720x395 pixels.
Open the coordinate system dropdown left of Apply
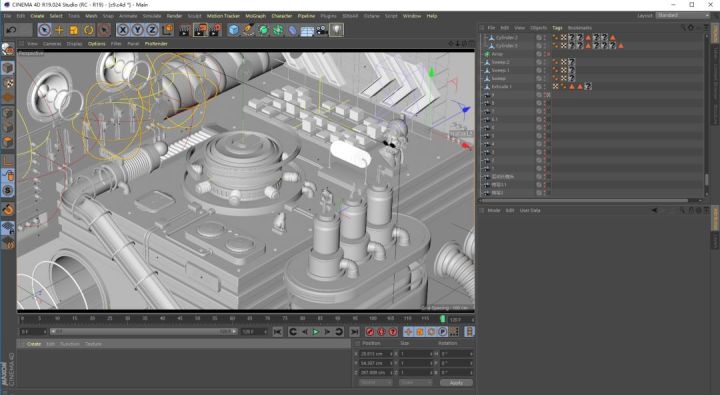pyautogui.click(x=375, y=383)
